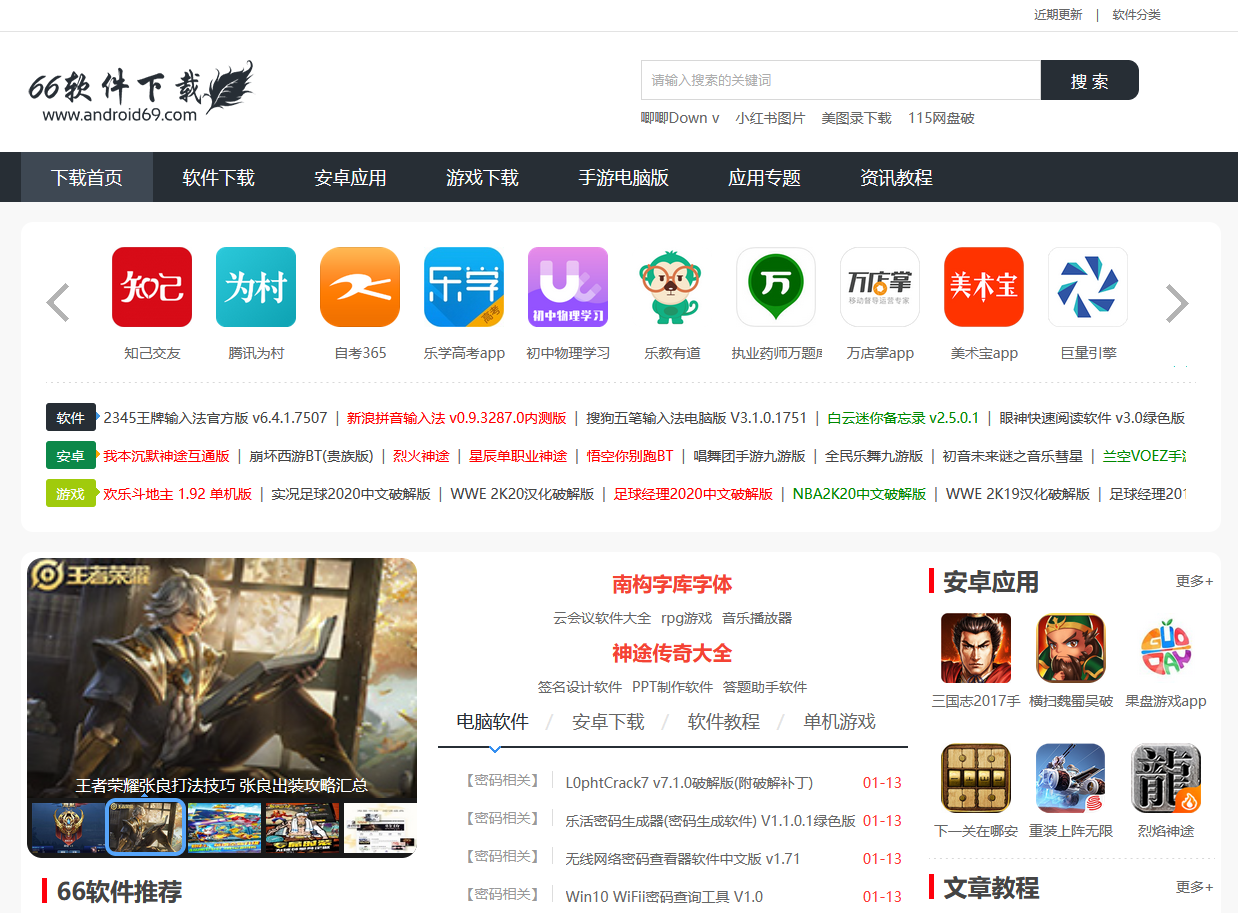Open the 答题助手软件 link
This screenshot has width=1238, height=913.
pyautogui.click(x=765, y=687)
